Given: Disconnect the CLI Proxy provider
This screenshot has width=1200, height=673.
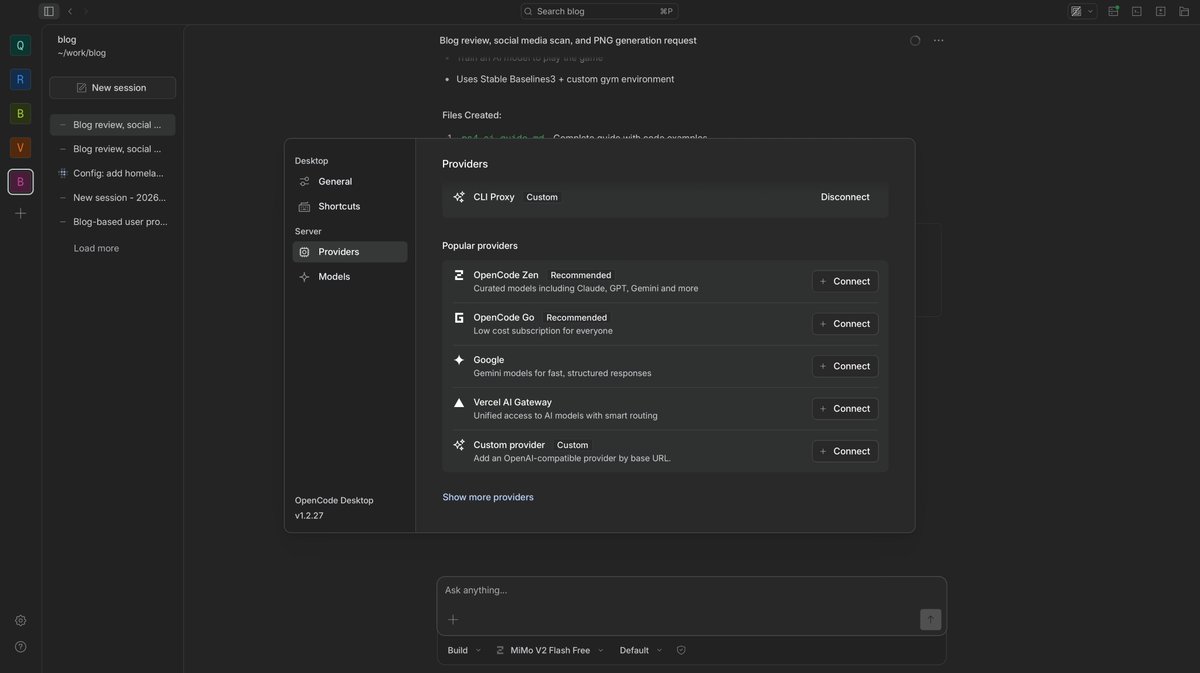Looking at the screenshot, I should coord(845,197).
